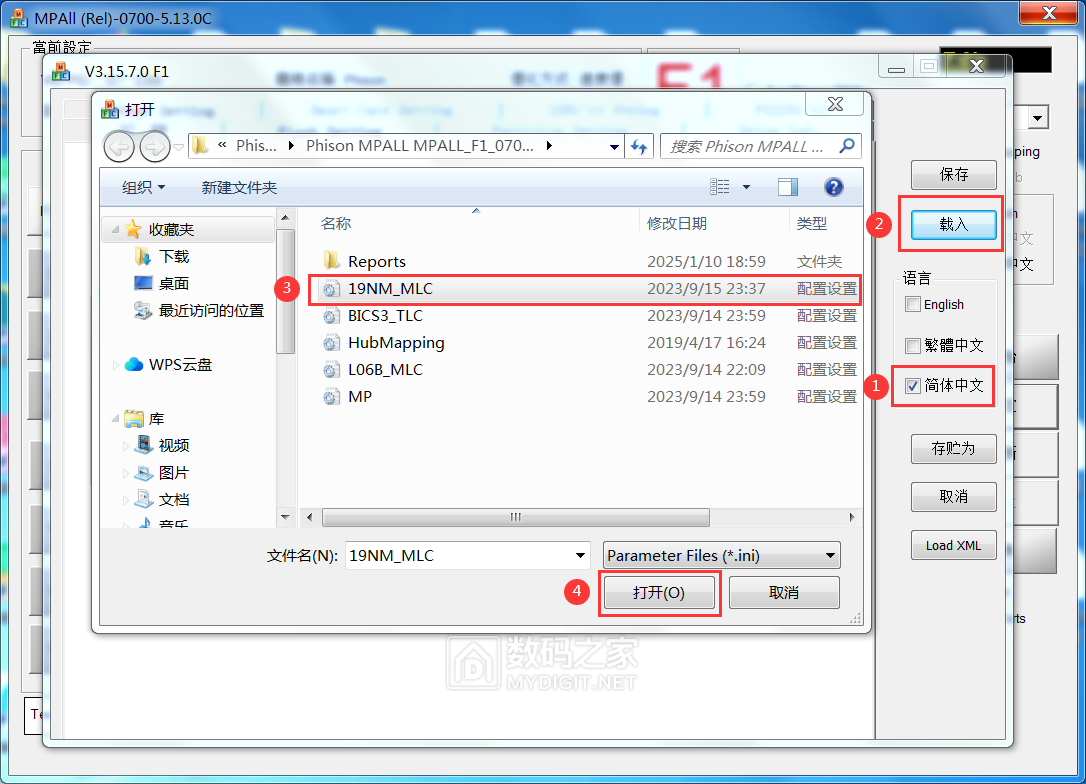Enable the 繁體中文 language checkbox
Viewport: 1086px width, 784px height.
(x=913, y=345)
